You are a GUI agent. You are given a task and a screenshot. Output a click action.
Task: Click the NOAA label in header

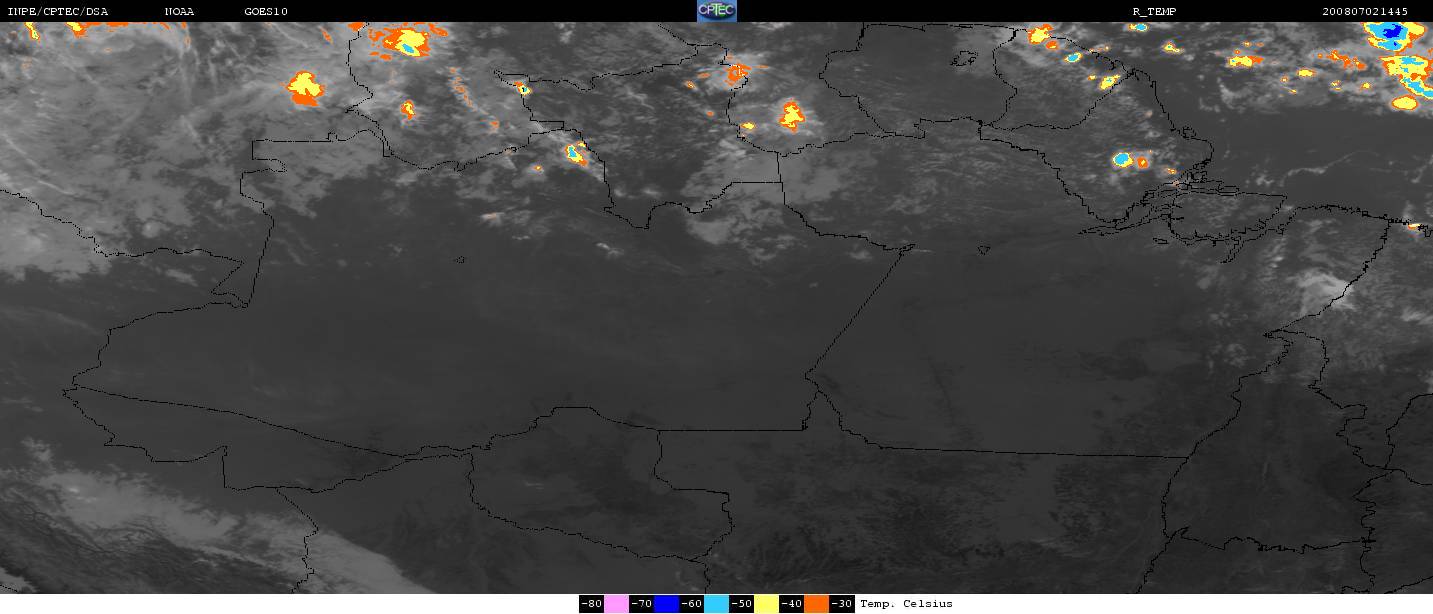click(x=179, y=11)
